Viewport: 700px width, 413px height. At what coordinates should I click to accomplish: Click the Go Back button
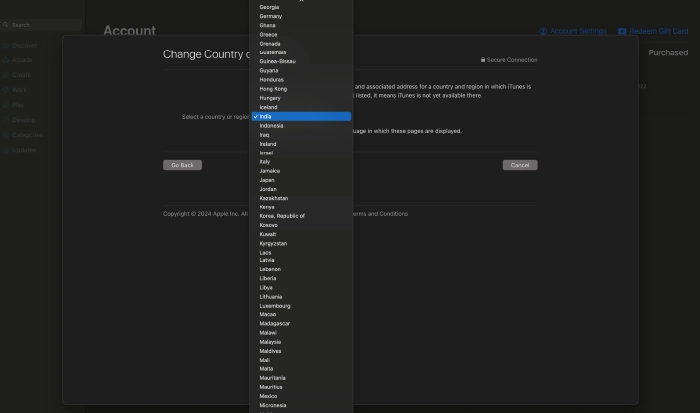[x=182, y=165]
